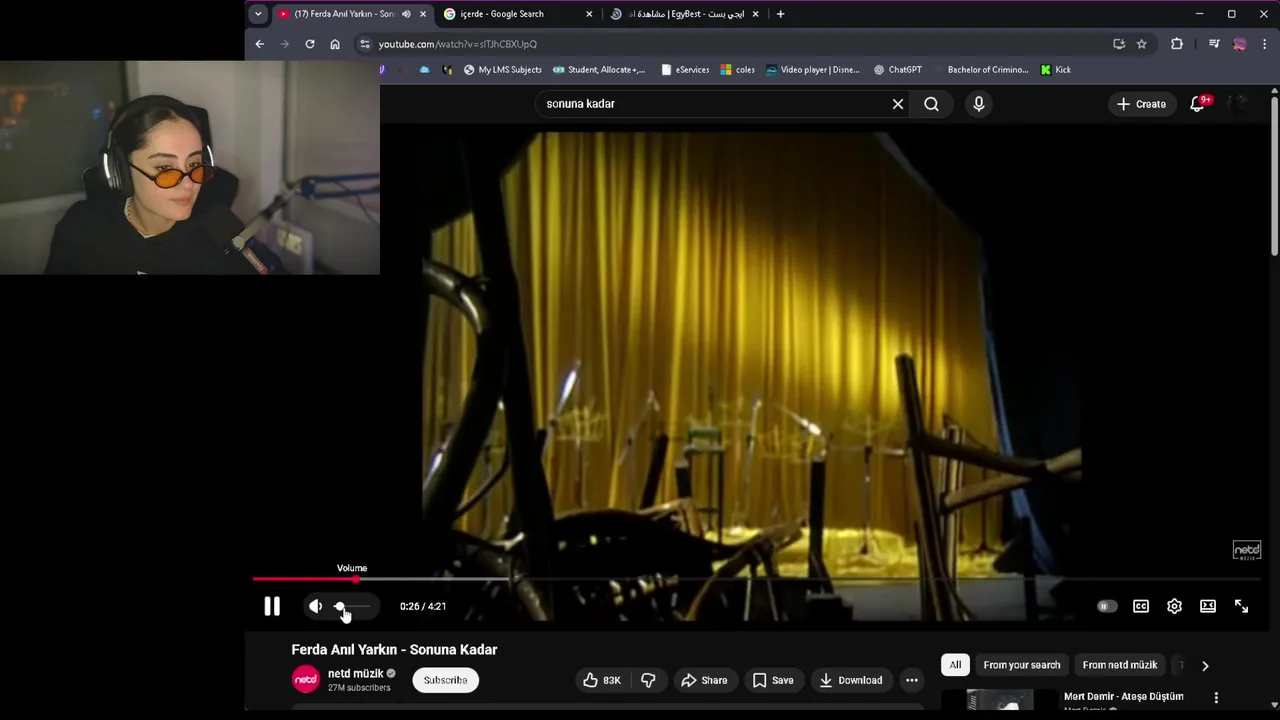The image size is (1280, 720).
Task: Adjust the YouTube volume slider
Action: click(x=351, y=606)
